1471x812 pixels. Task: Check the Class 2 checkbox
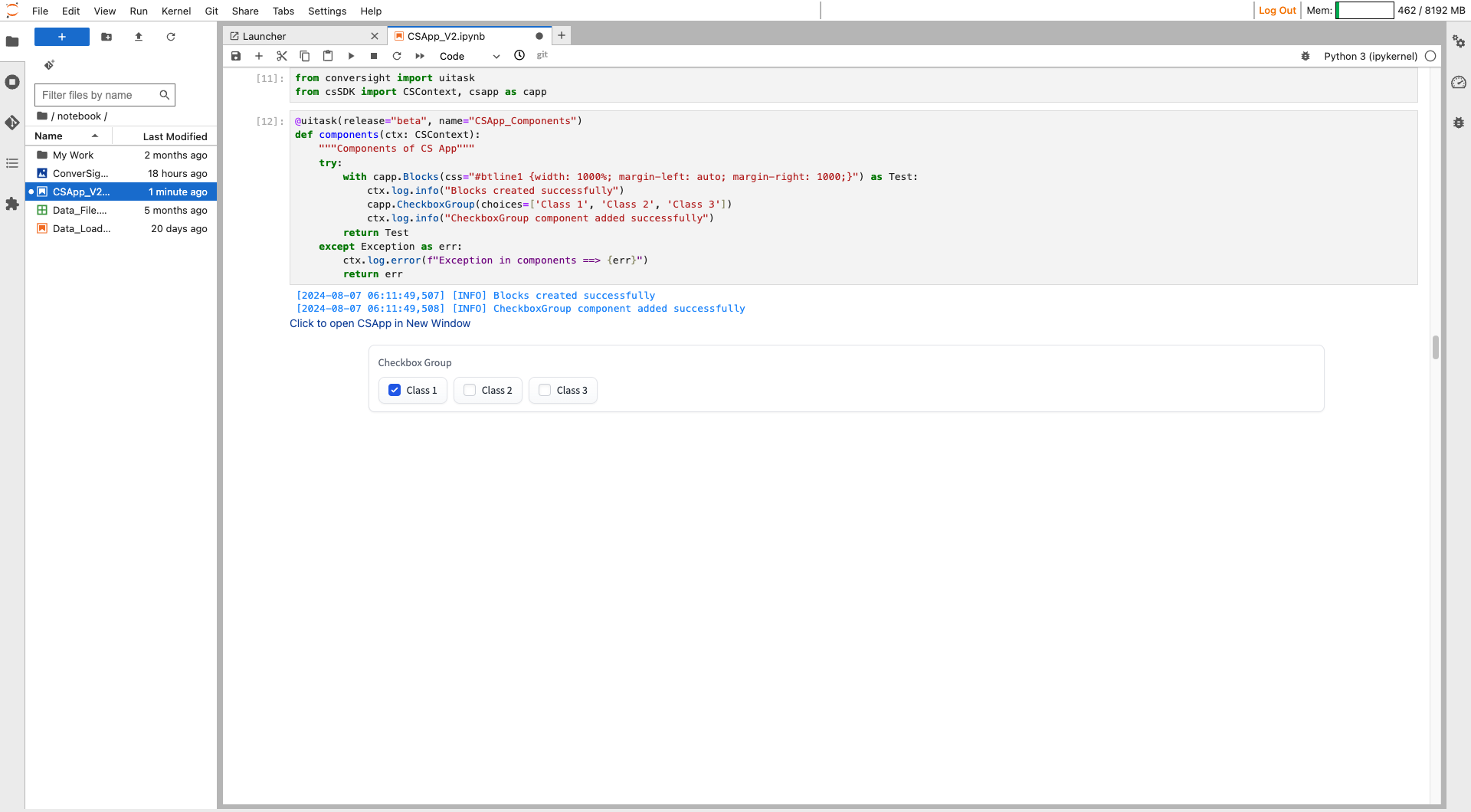click(x=470, y=390)
